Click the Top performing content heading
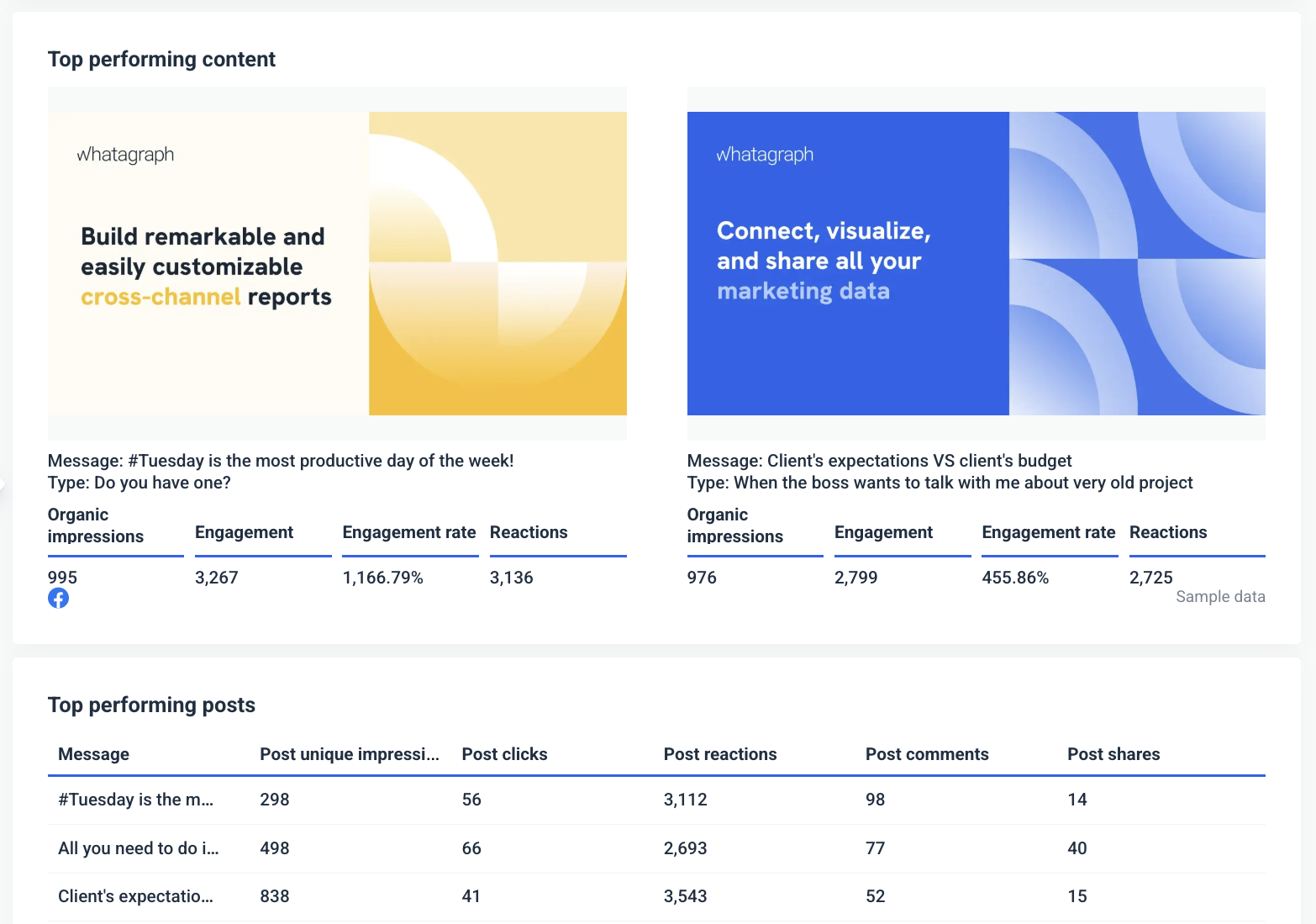Screen dimensions: 1316x924 pos(161,59)
